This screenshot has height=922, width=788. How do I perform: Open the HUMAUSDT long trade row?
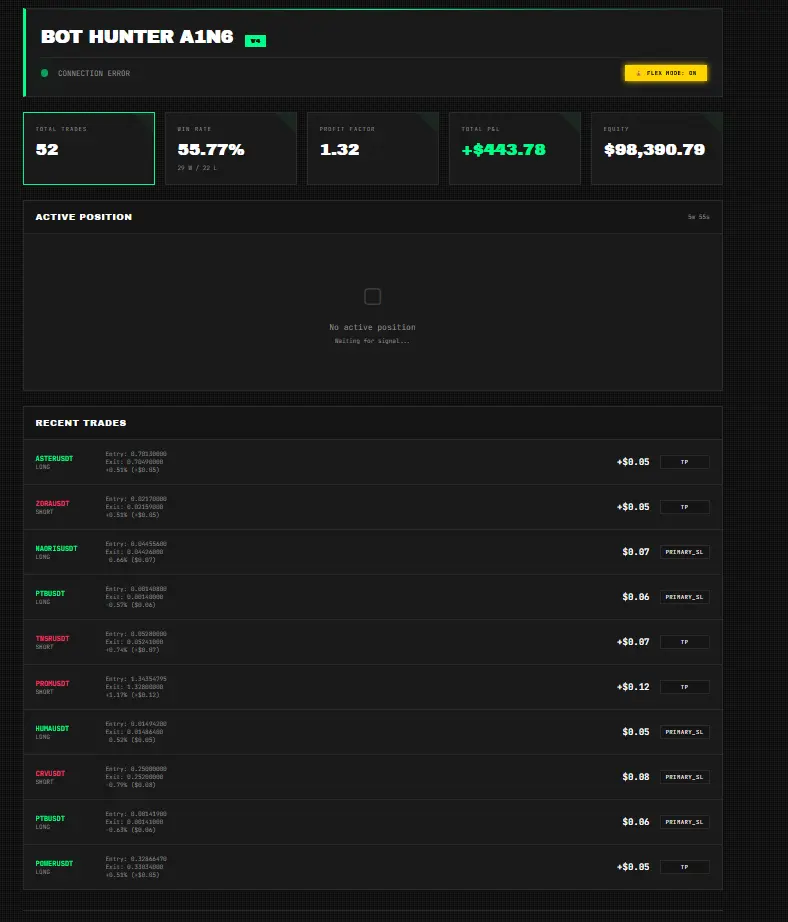point(373,732)
